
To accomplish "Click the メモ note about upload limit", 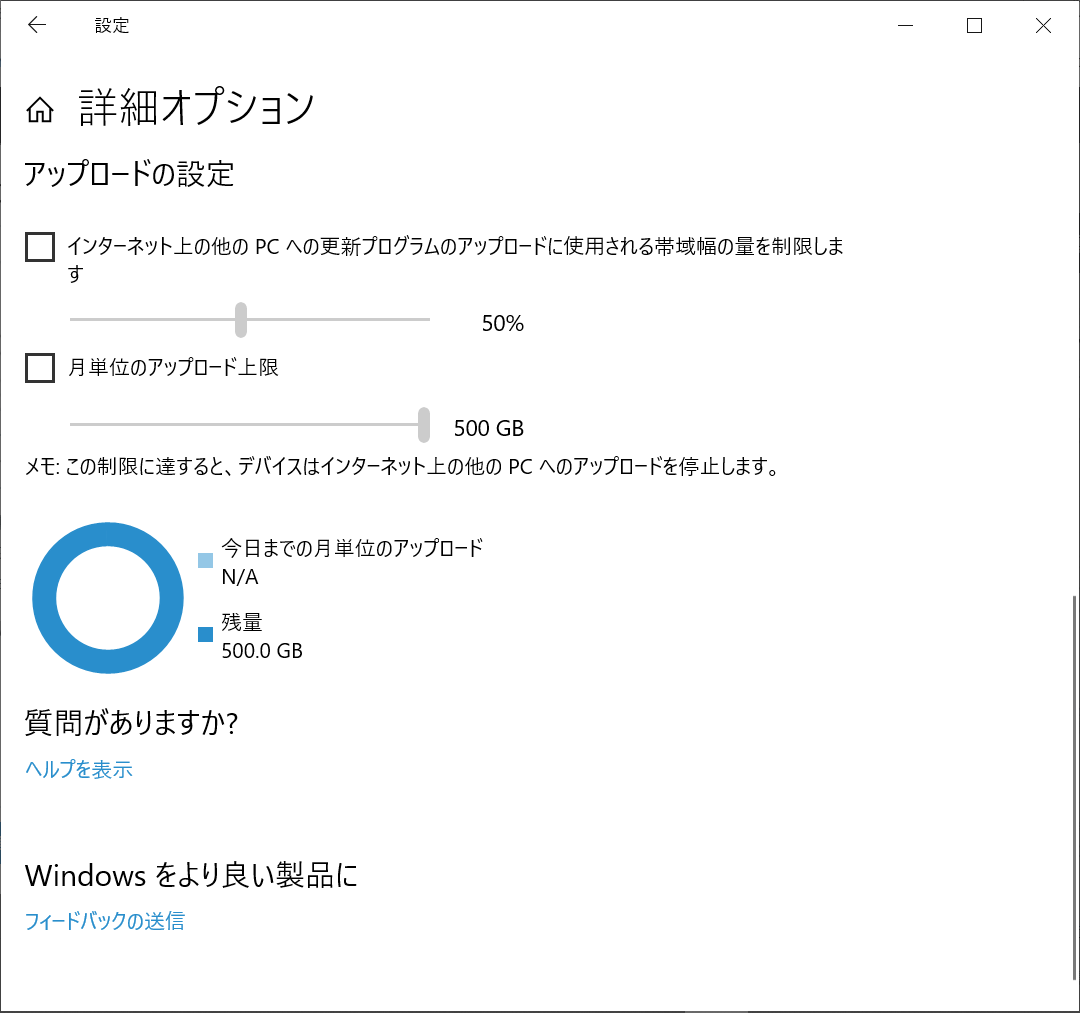I will pyautogui.click(x=402, y=467).
